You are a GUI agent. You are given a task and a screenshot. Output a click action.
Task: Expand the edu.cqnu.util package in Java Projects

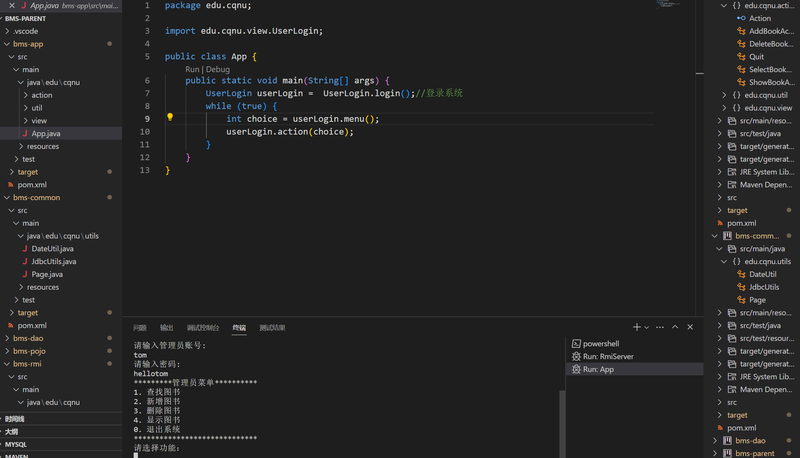(724, 95)
